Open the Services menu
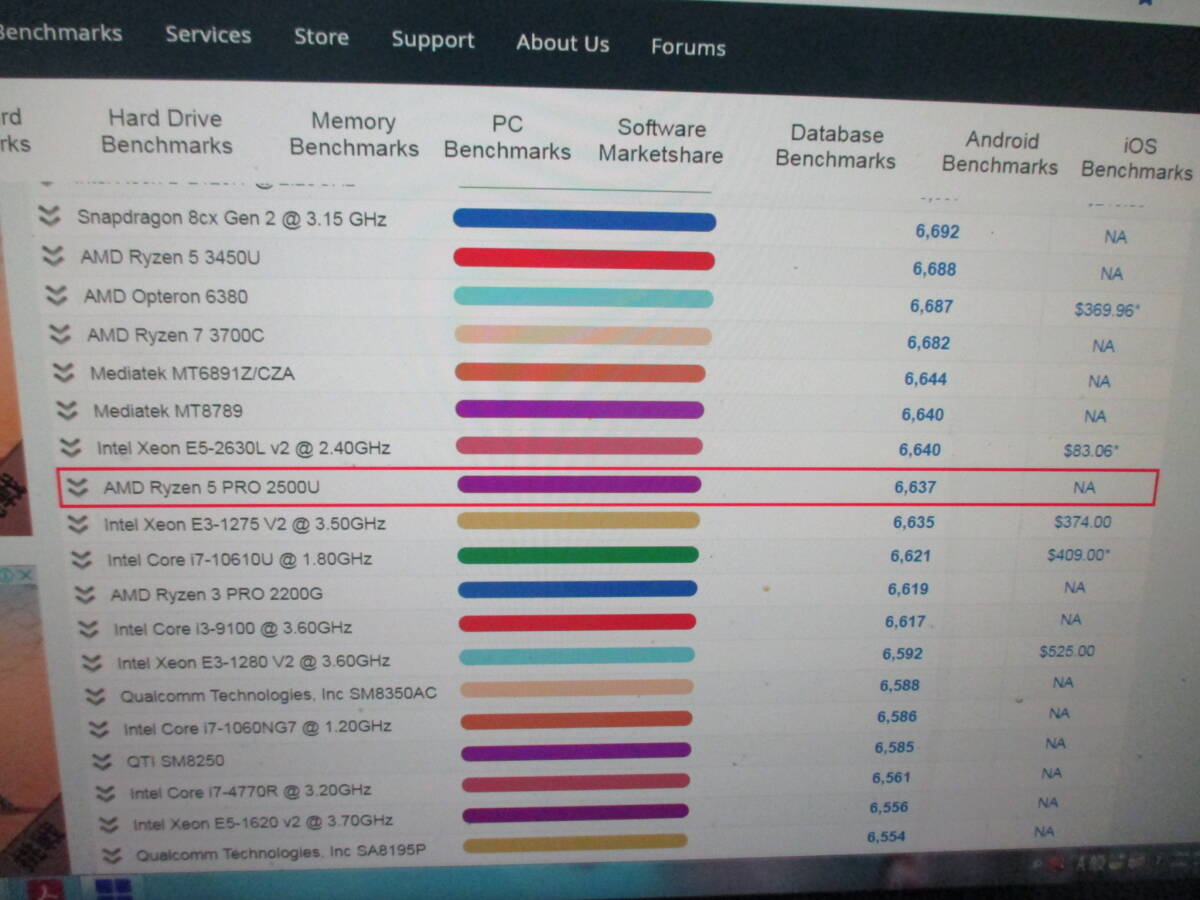 tap(208, 35)
